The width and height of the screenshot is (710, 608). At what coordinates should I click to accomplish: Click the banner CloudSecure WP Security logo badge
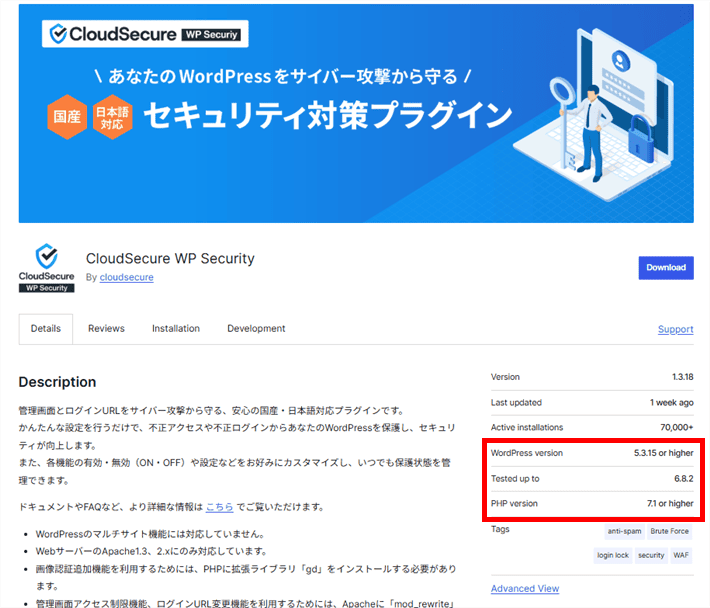(x=145, y=34)
